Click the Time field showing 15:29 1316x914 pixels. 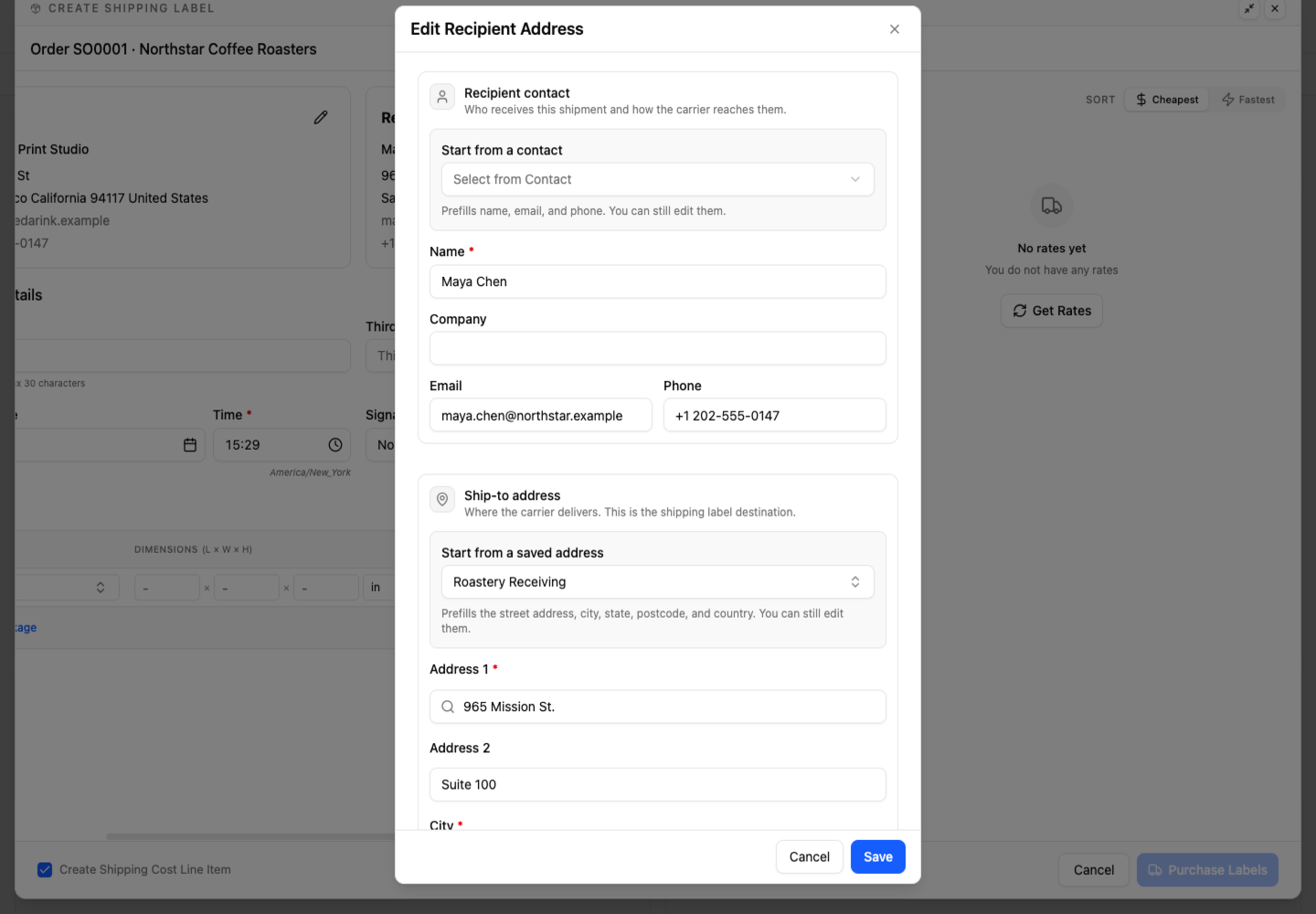coord(281,445)
